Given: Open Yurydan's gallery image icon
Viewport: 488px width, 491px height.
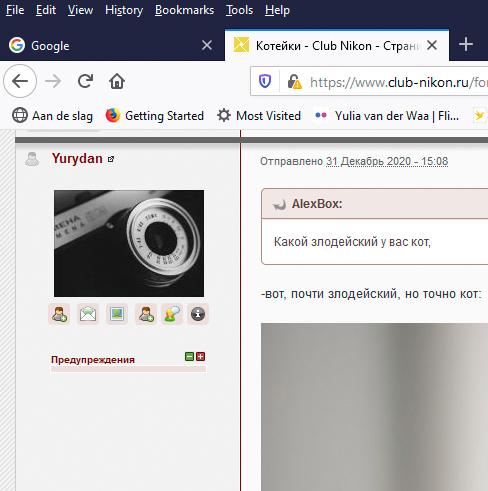Looking at the screenshot, I should [117, 314].
